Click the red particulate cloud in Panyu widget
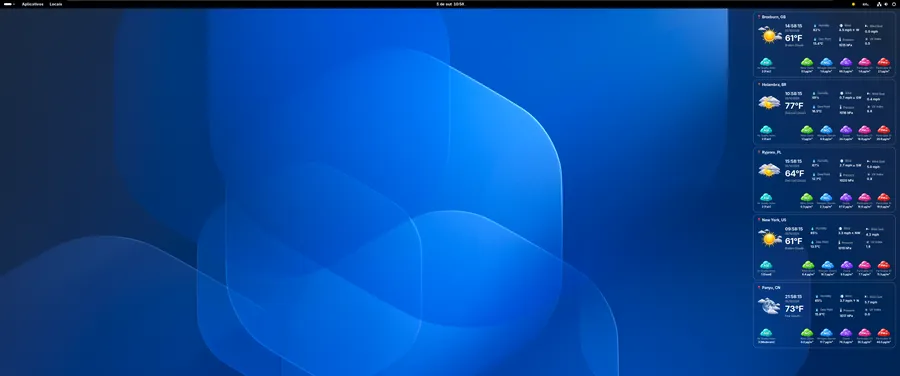 pos(884,333)
